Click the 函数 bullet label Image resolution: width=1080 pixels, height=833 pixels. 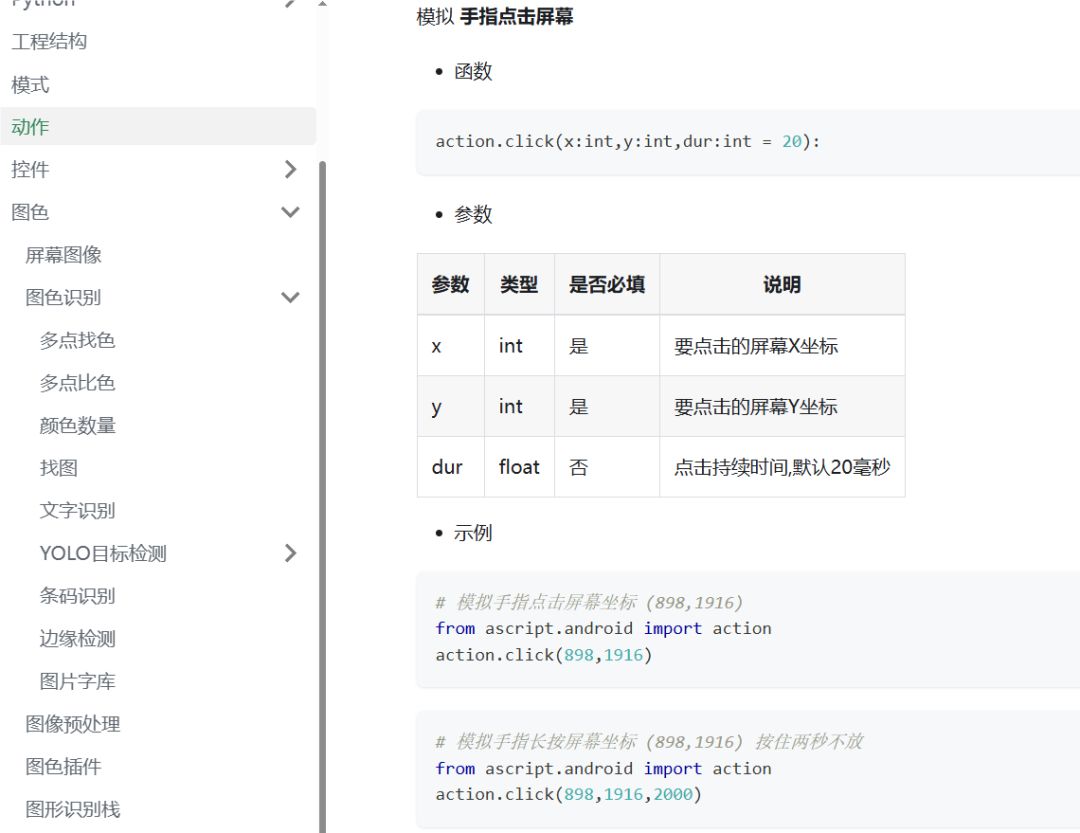click(472, 71)
